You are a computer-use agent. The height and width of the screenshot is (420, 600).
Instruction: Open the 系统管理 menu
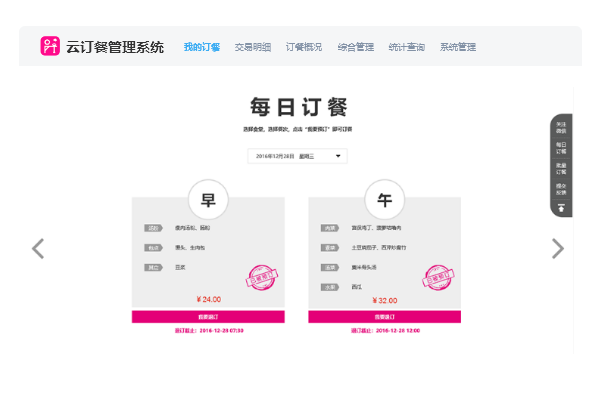click(457, 47)
